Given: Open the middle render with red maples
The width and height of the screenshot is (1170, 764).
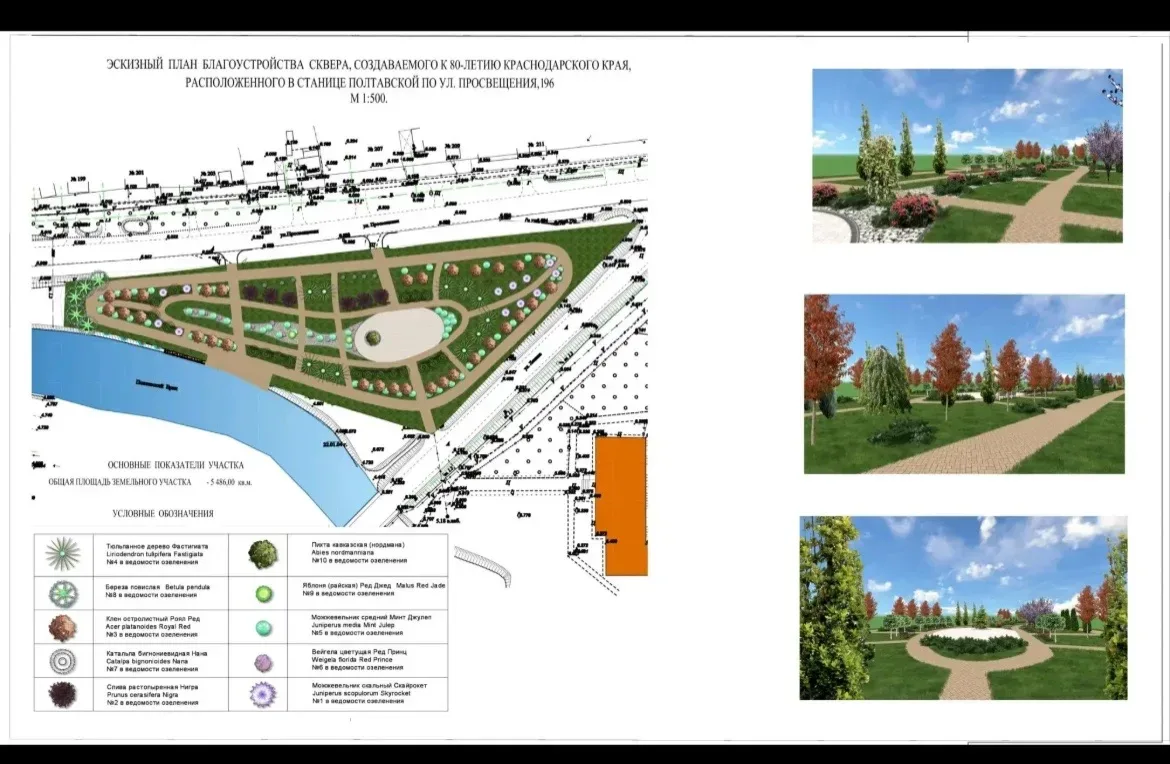Looking at the screenshot, I should click(964, 384).
